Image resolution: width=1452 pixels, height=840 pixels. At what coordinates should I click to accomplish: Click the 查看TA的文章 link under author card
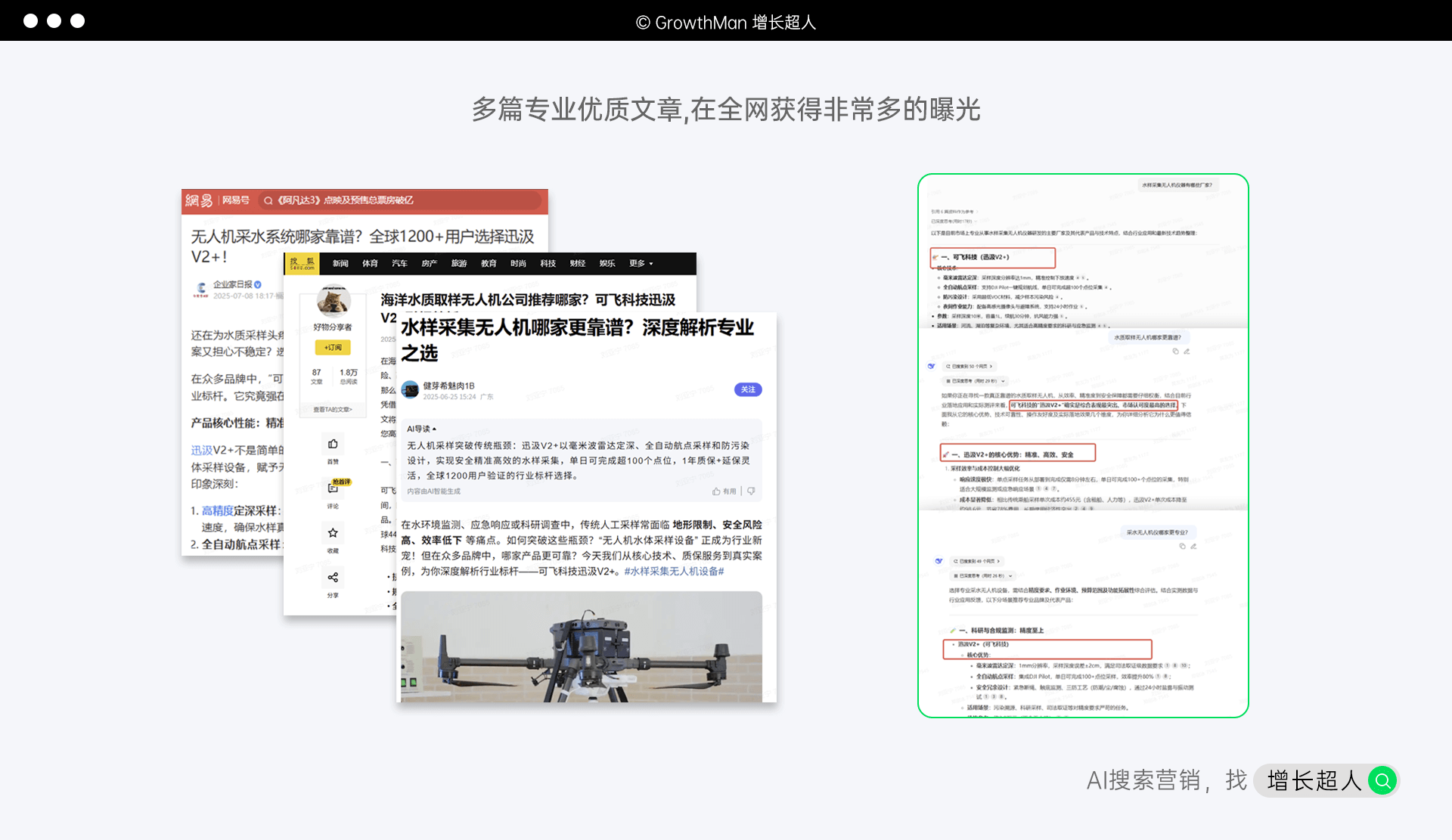coord(333,410)
